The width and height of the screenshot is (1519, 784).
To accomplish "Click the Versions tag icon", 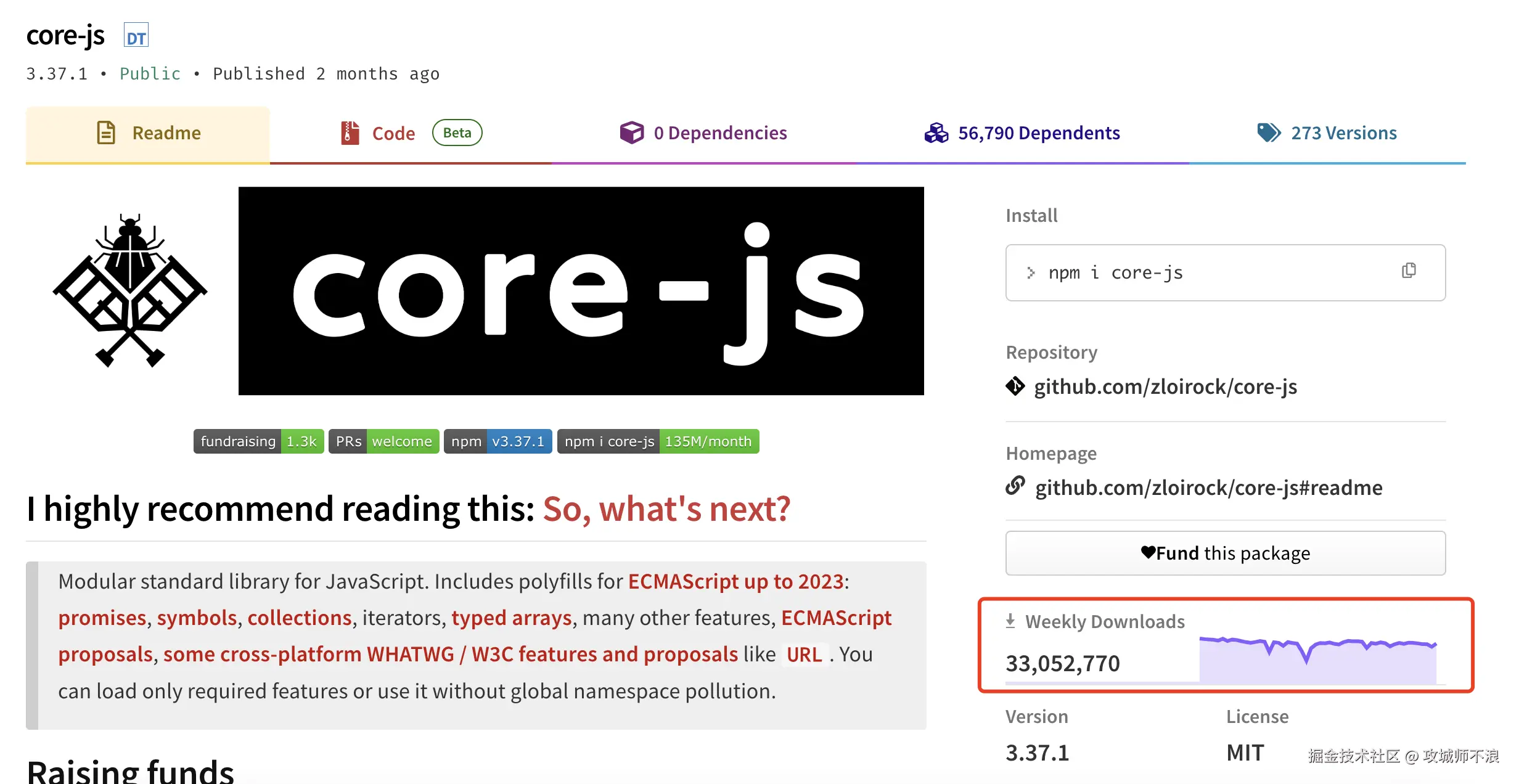I will pos(1269,133).
